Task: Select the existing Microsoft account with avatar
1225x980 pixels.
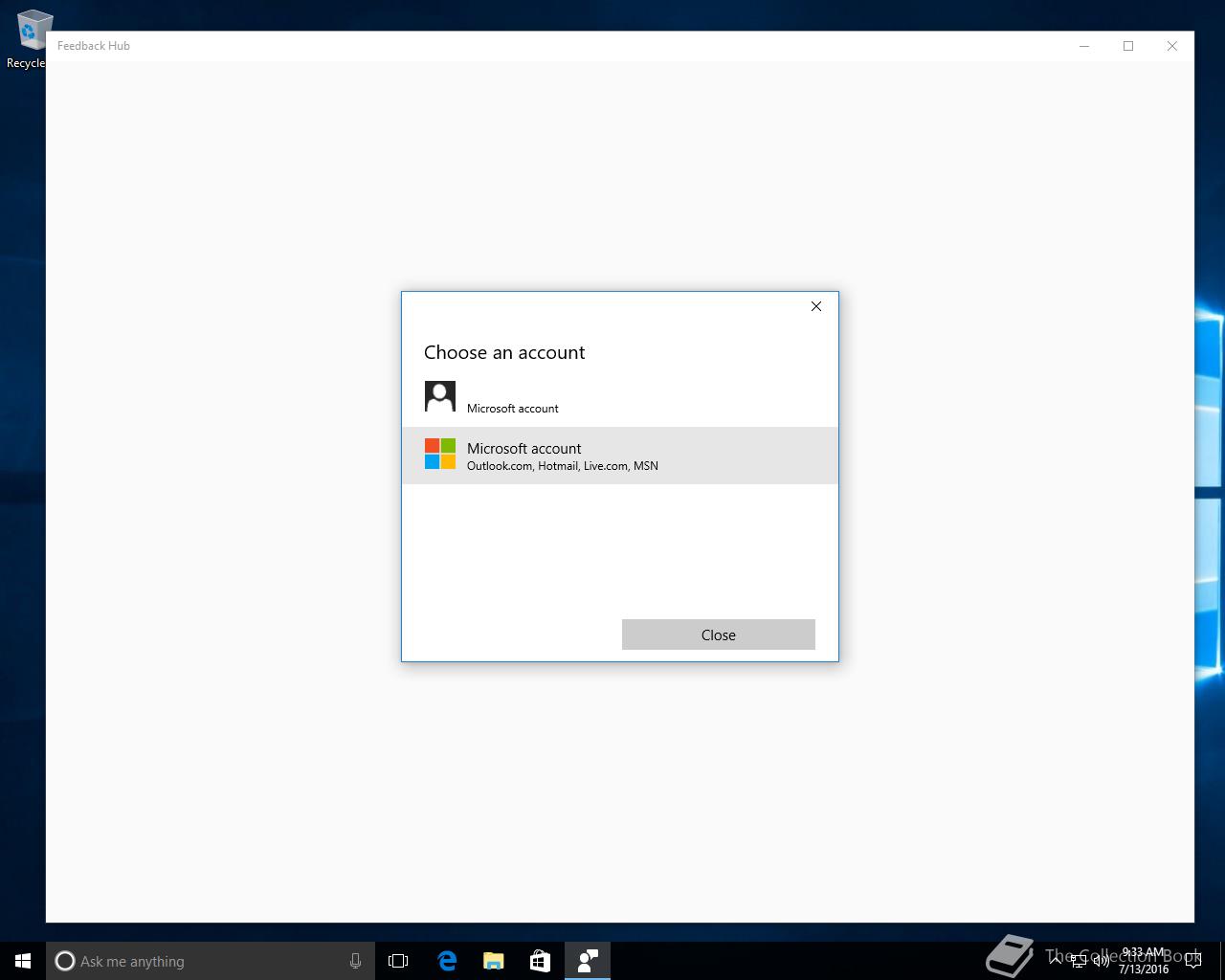Action: [x=619, y=398]
